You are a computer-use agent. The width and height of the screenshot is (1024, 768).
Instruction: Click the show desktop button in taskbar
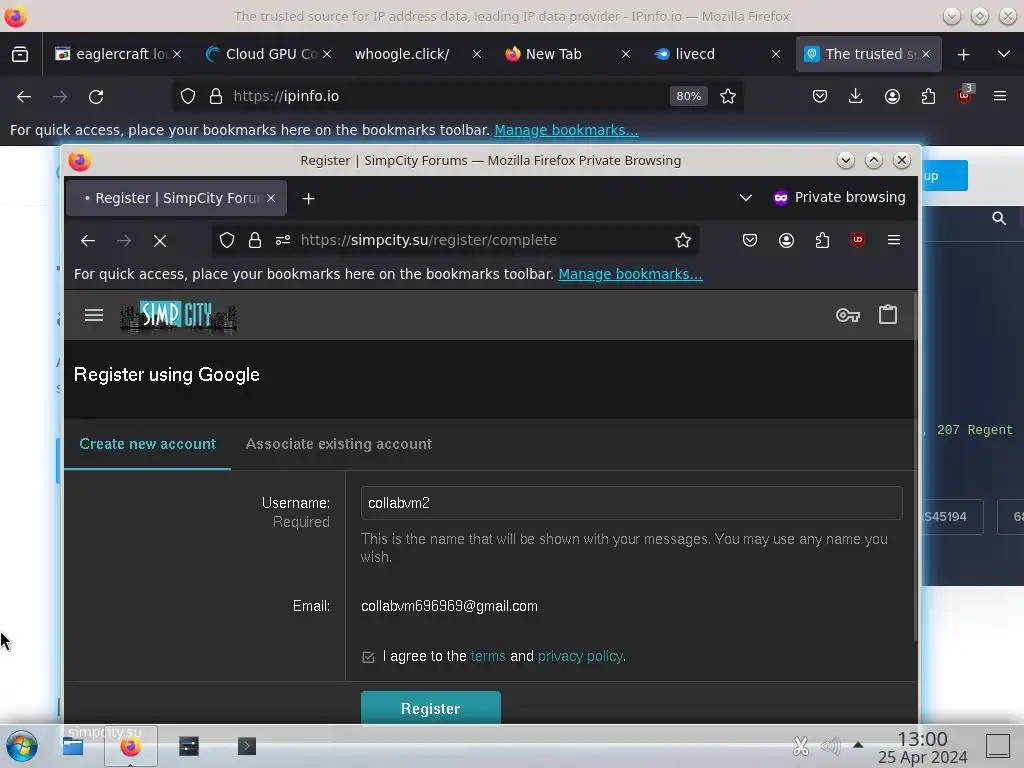click(x=998, y=746)
